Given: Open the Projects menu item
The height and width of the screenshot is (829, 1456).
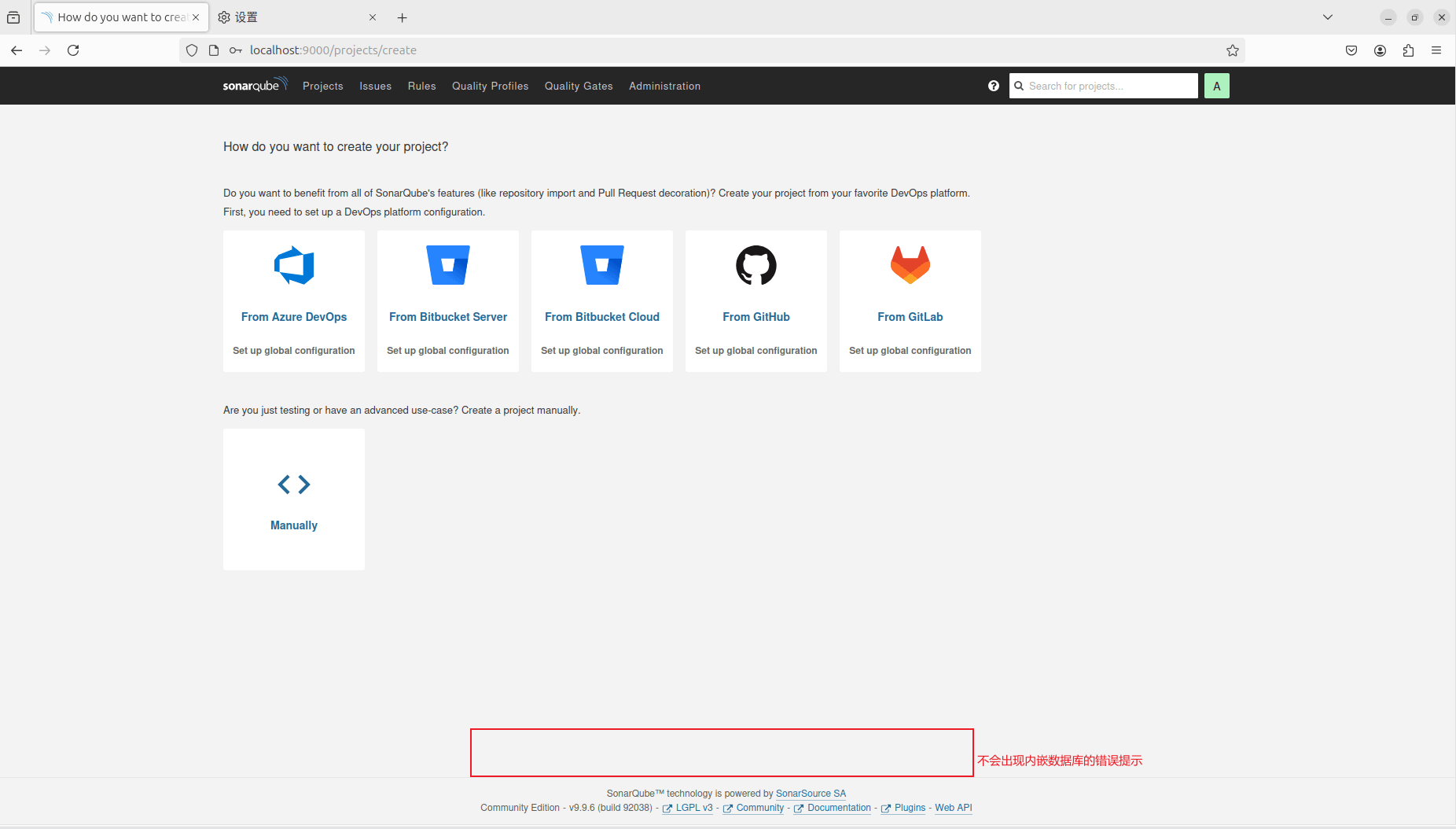Looking at the screenshot, I should 323,86.
